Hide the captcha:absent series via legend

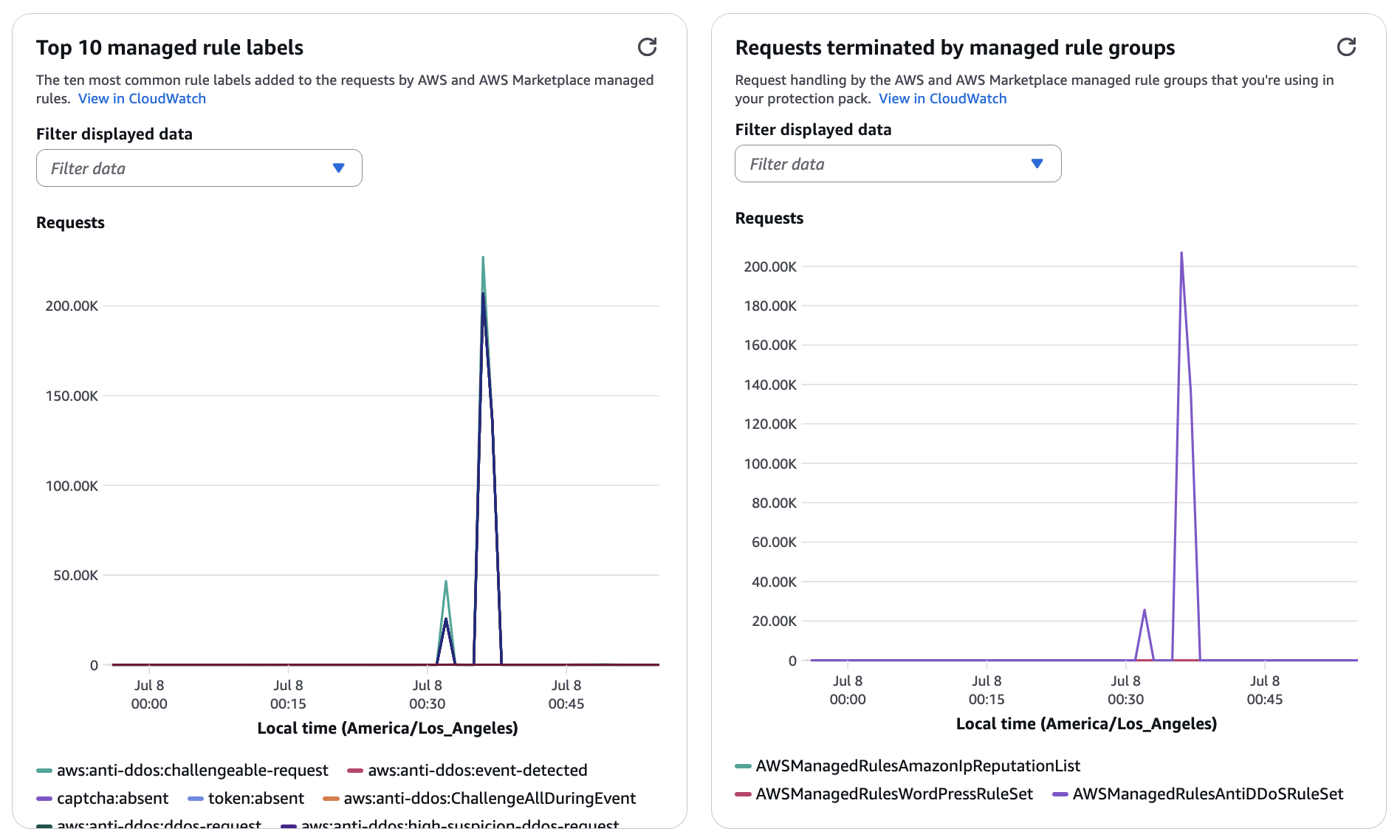pyautogui.click(x=112, y=799)
